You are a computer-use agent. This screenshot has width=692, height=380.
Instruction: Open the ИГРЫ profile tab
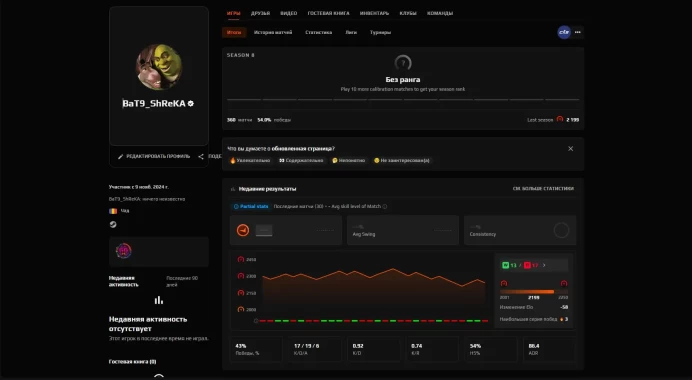[233, 13]
